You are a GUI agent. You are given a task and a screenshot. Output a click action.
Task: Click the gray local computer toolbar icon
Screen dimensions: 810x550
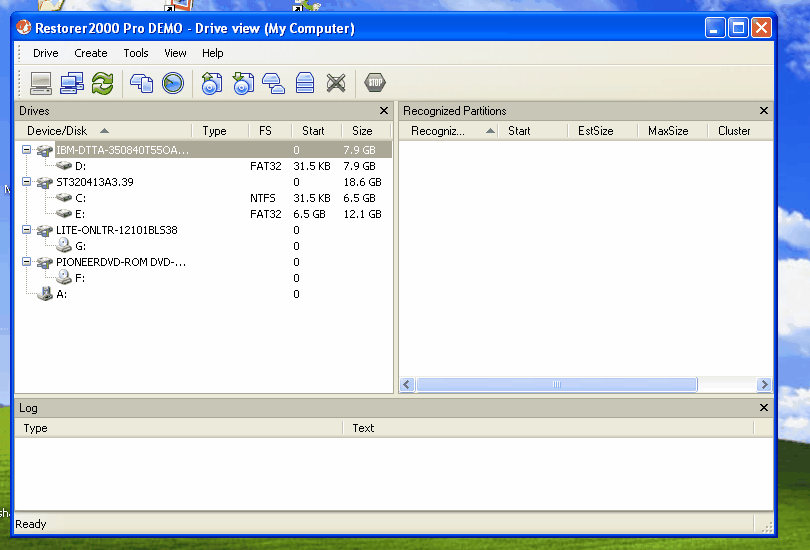point(41,83)
